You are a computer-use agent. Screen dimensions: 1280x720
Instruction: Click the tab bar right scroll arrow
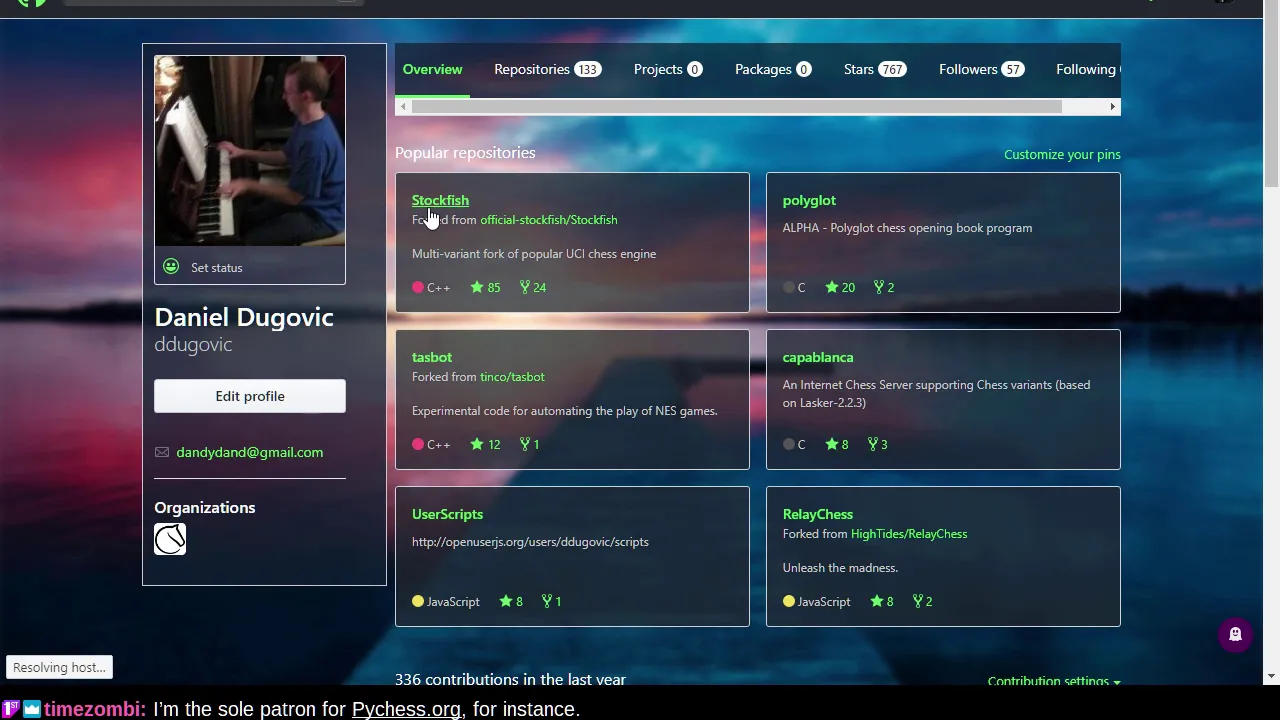pyautogui.click(x=1112, y=106)
